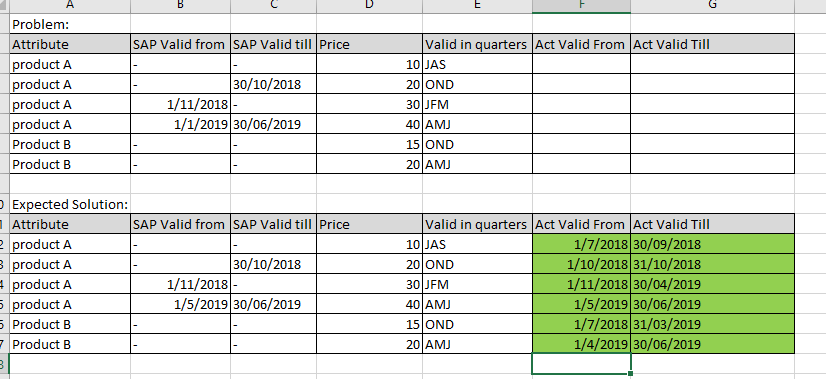Select the green cell showing 1/10/2018
826x379 pixels.
[x=581, y=265]
